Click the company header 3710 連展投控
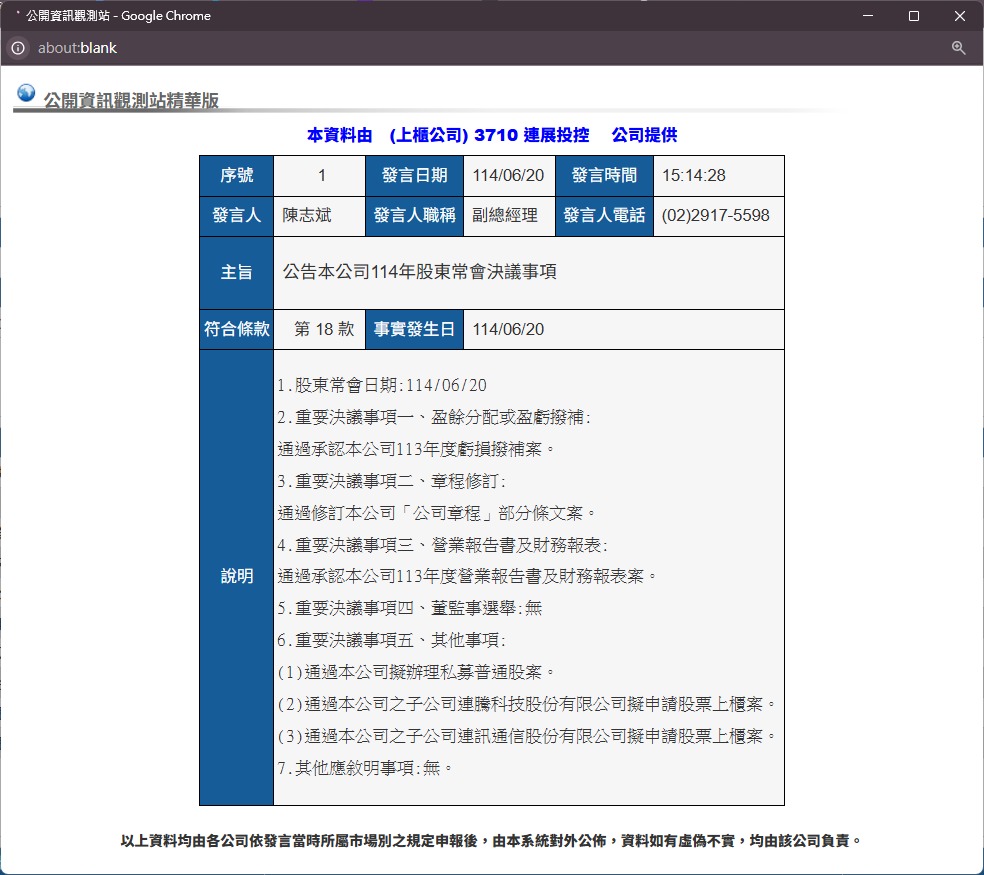 [x=532, y=135]
